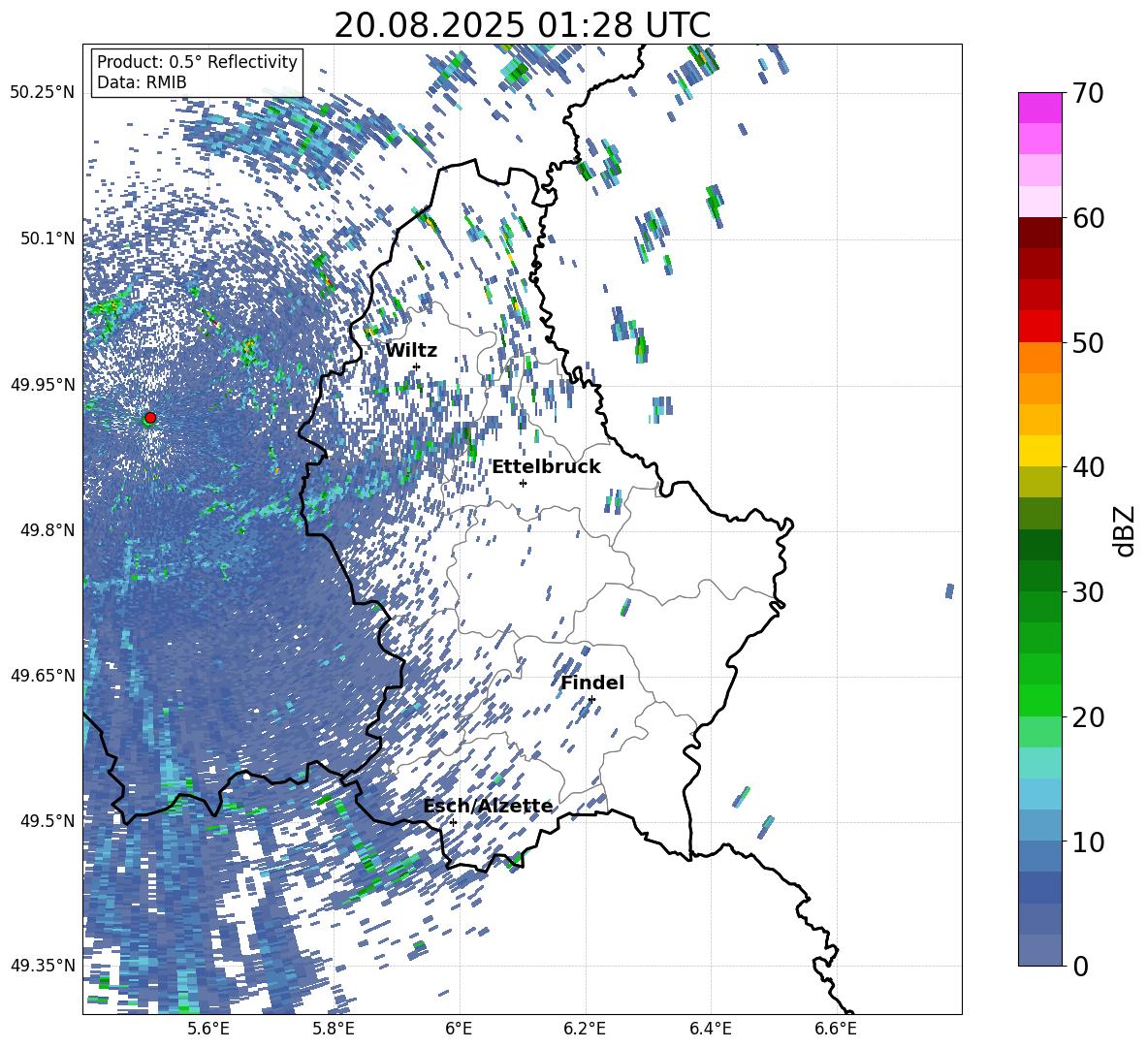Click the Data: RMIB text
1148x1048 pixels.
point(142,82)
